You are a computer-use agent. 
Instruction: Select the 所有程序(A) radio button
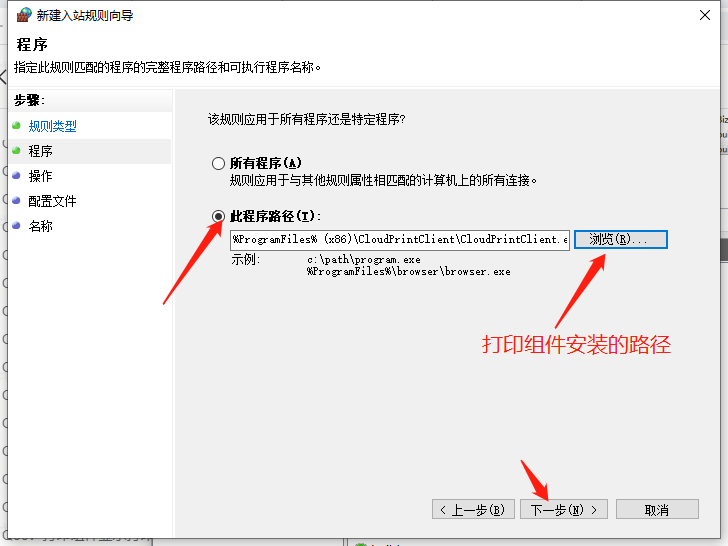coord(219,163)
